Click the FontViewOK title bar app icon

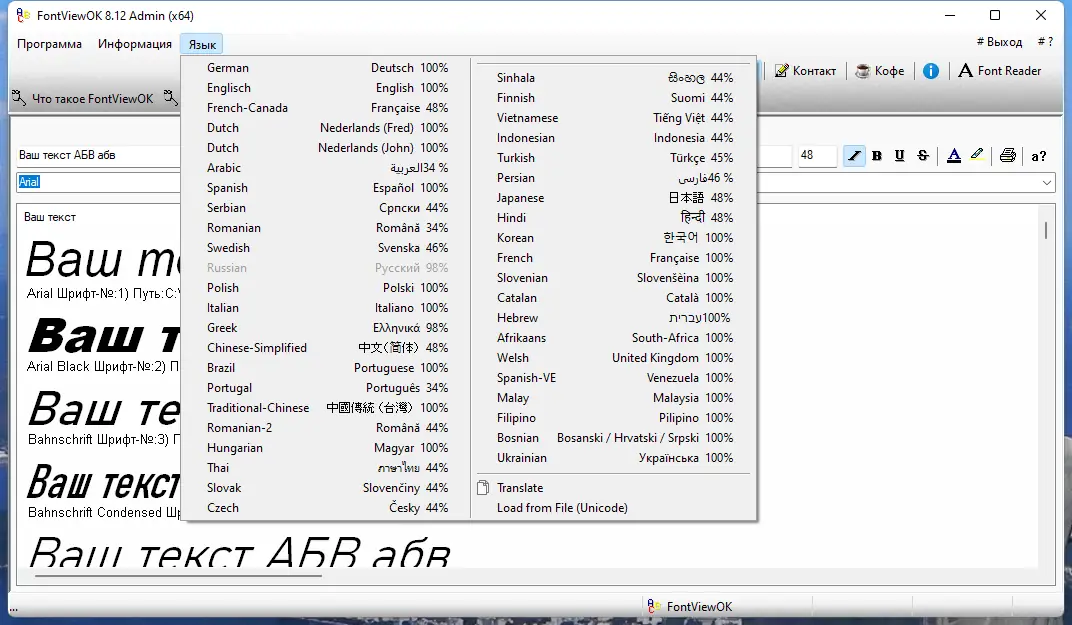coord(23,15)
